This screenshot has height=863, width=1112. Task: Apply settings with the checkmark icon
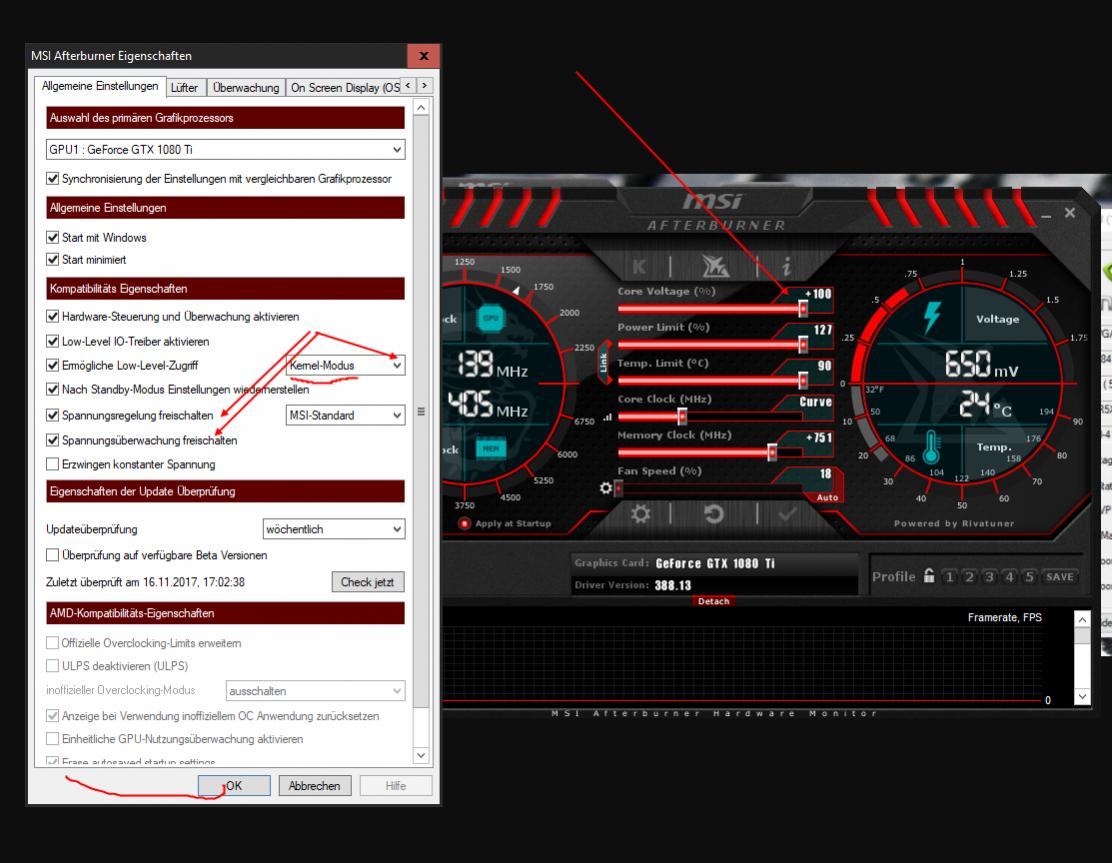coord(787,513)
